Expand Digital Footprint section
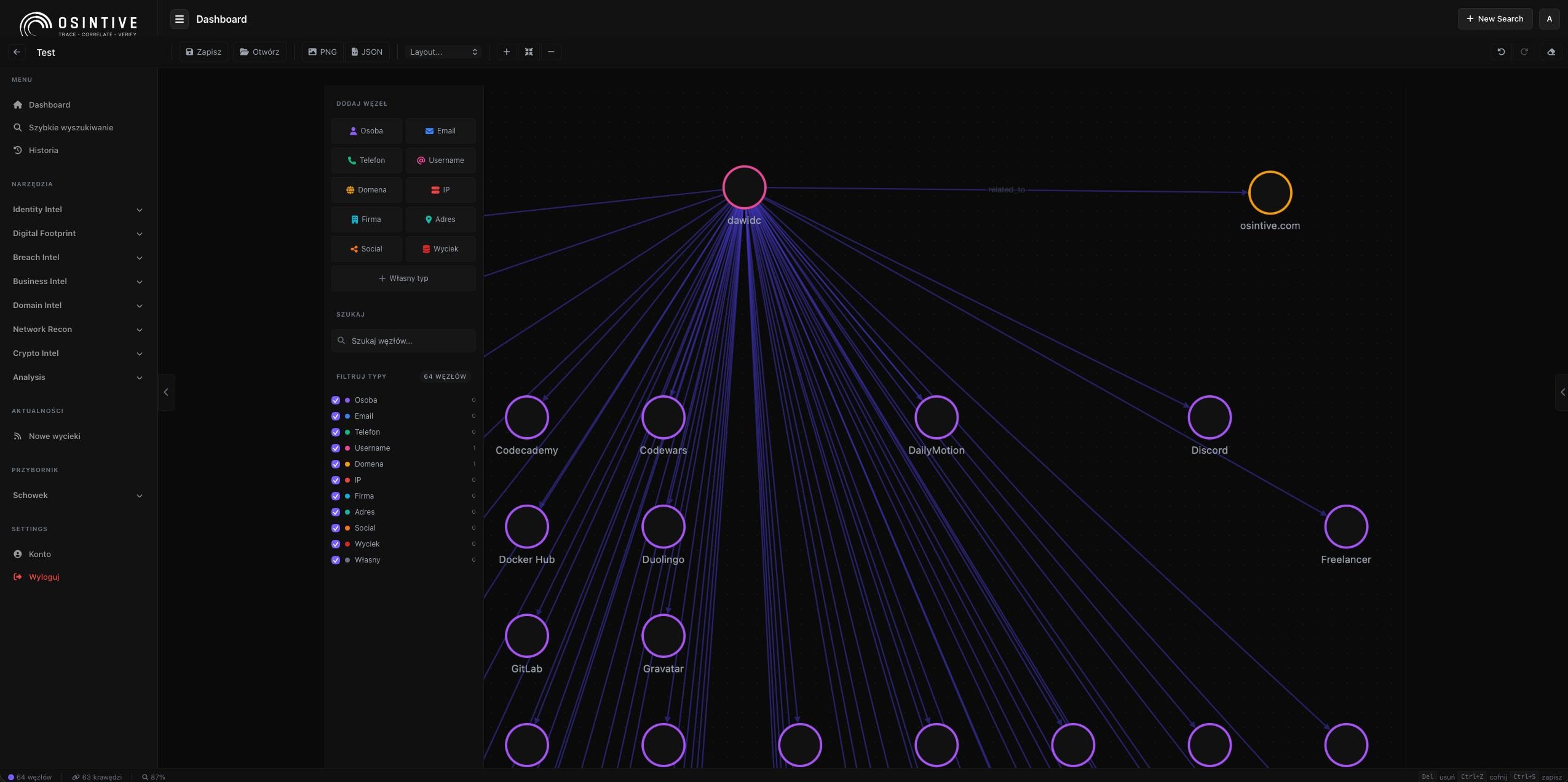 77,234
